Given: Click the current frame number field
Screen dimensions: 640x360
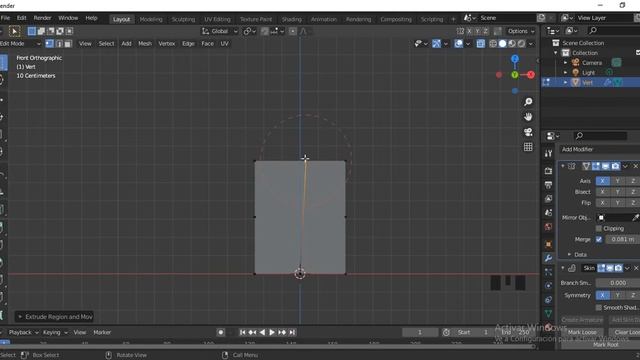Looking at the screenshot, I should [x=420, y=332].
